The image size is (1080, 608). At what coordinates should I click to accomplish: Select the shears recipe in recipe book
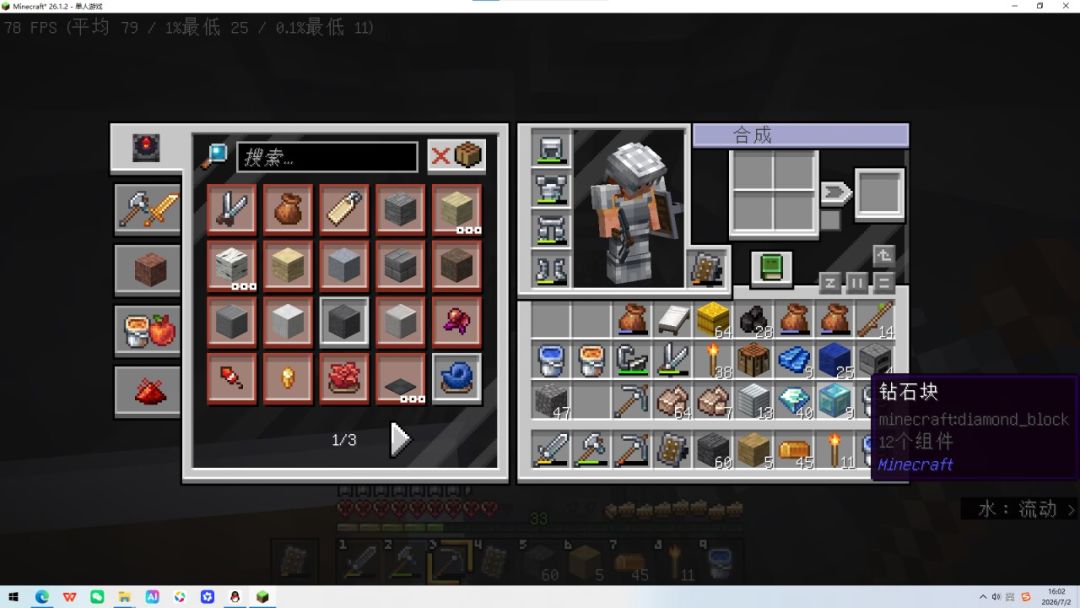point(231,209)
